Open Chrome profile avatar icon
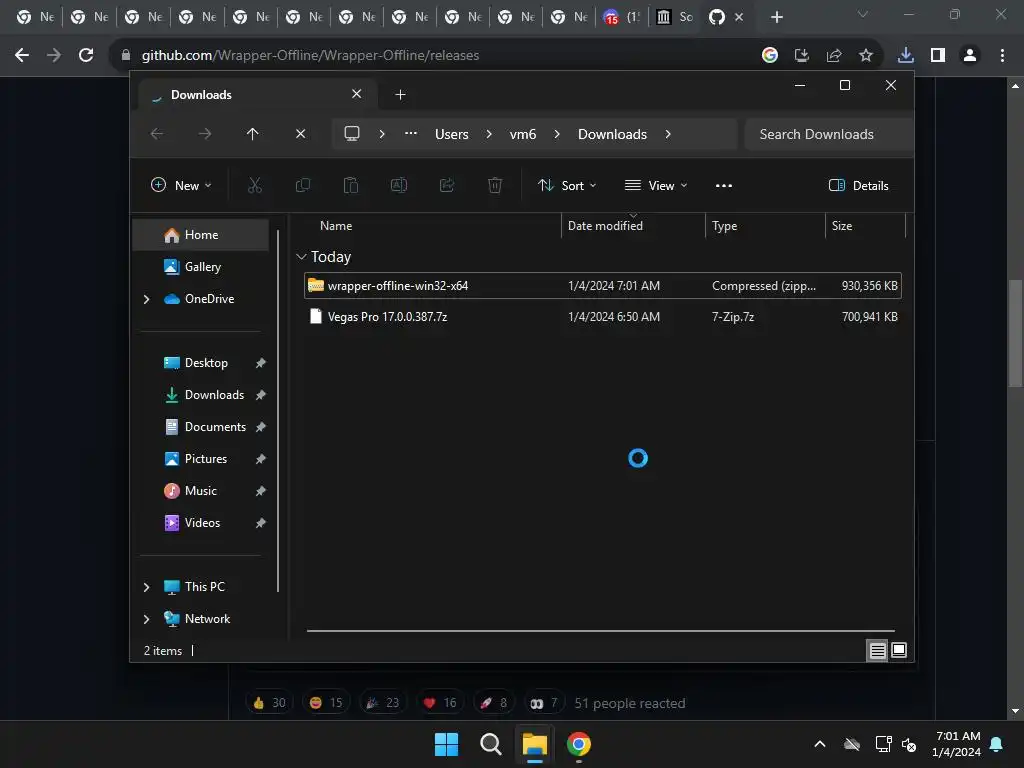 pos(969,55)
